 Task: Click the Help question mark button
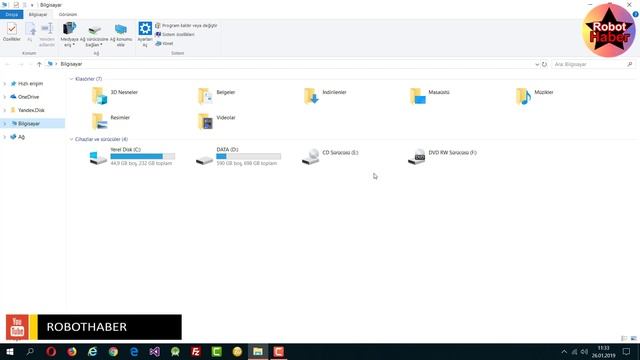pyautogui.click(x=636, y=14)
